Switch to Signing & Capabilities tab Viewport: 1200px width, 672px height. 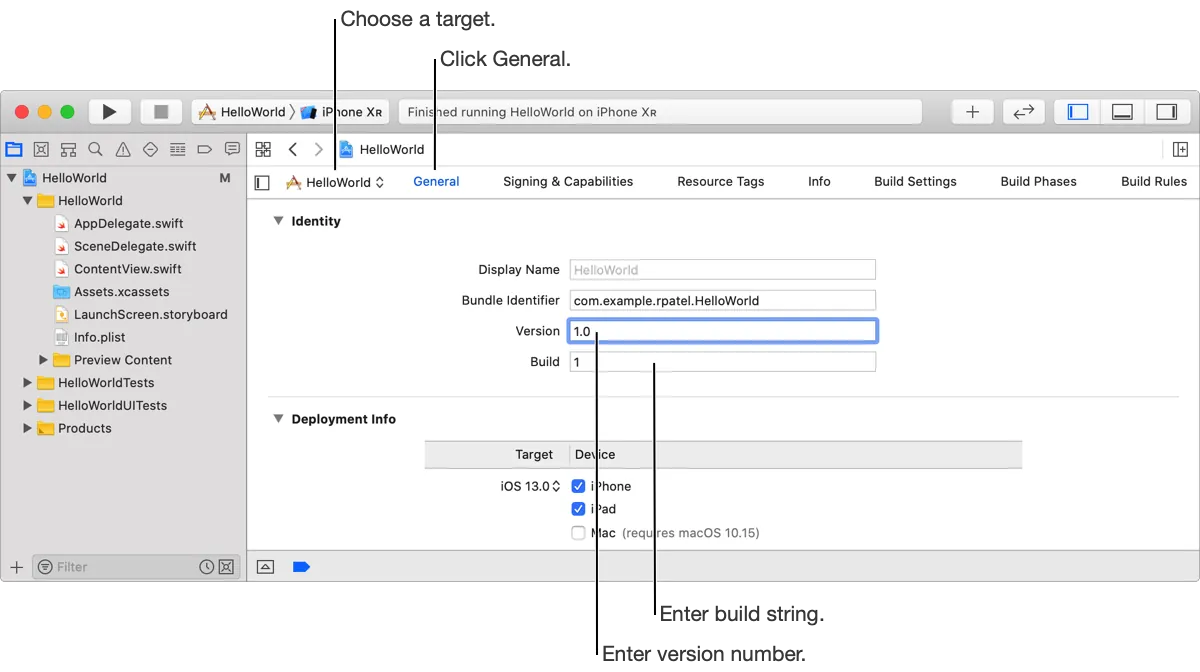pyautogui.click(x=568, y=181)
